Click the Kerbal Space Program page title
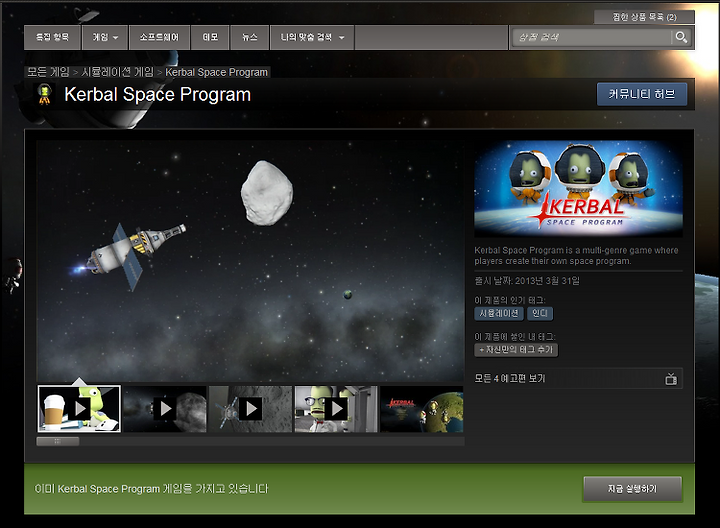Viewport: 720px width, 528px height. [x=158, y=95]
